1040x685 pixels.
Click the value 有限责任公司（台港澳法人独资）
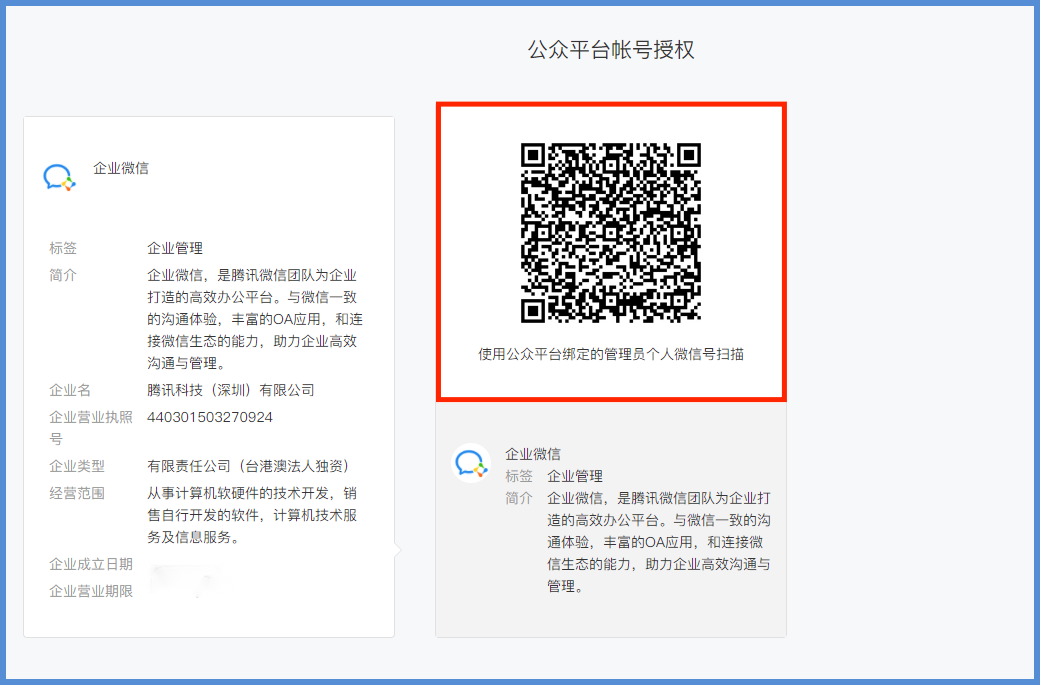[251, 466]
